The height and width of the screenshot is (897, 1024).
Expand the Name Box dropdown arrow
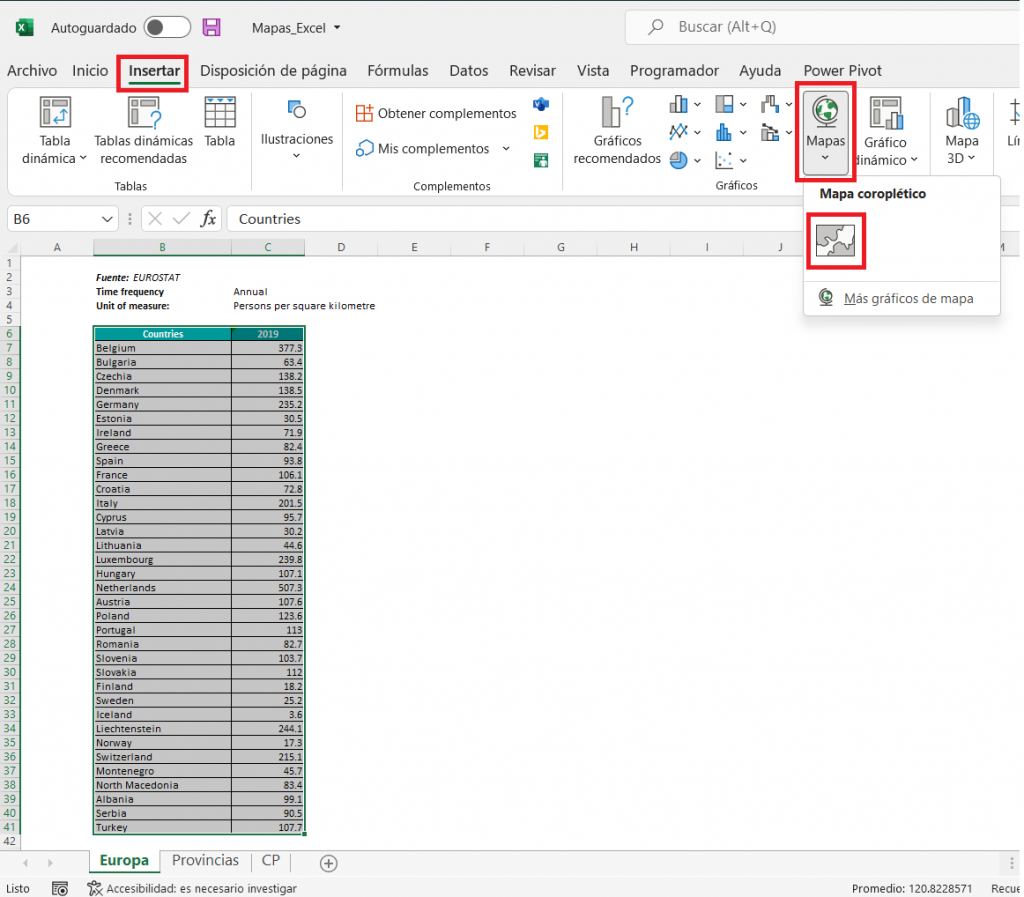(108, 219)
